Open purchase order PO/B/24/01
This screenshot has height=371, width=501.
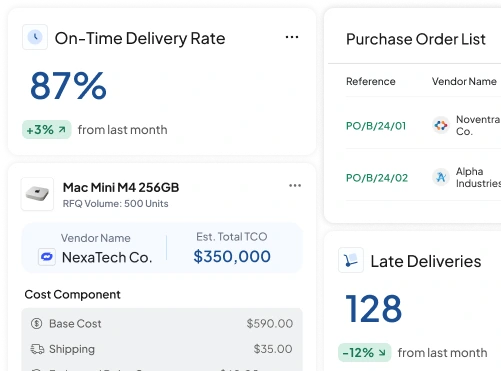pyautogui.click(x=376, y=126)
